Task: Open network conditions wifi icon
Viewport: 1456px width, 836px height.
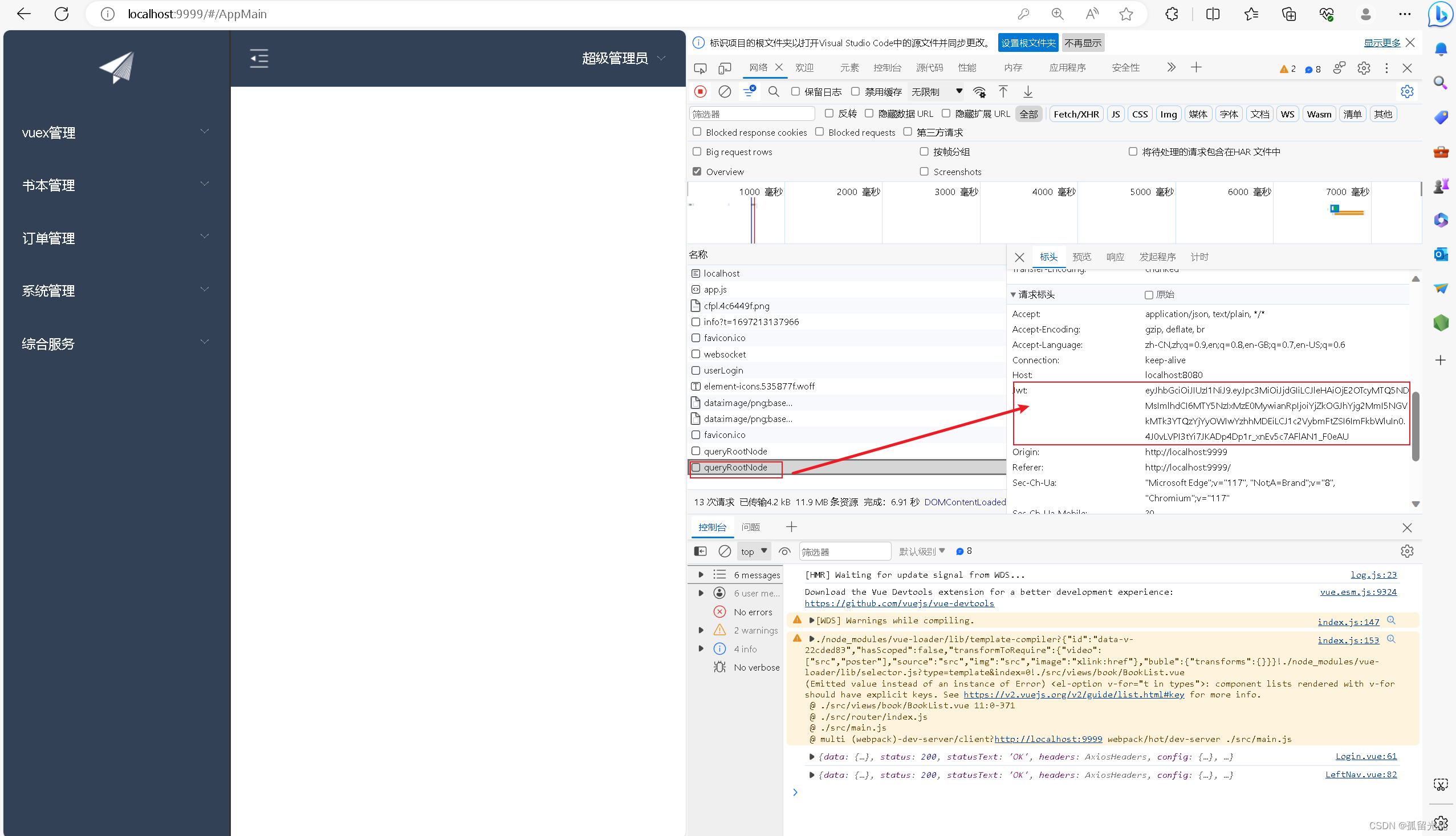Action: point(979,92)
